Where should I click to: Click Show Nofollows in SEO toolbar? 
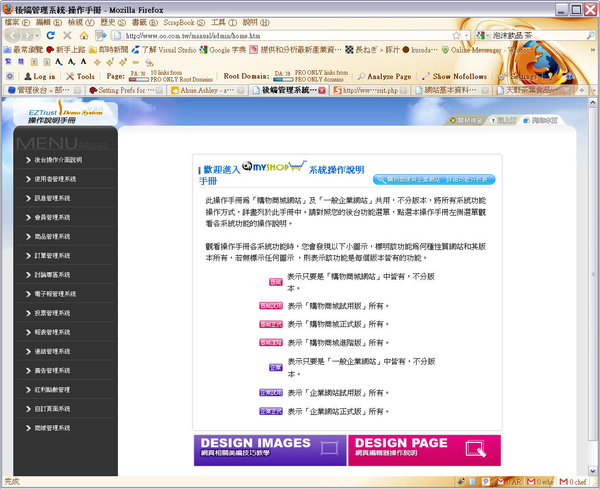coord(454,77)
